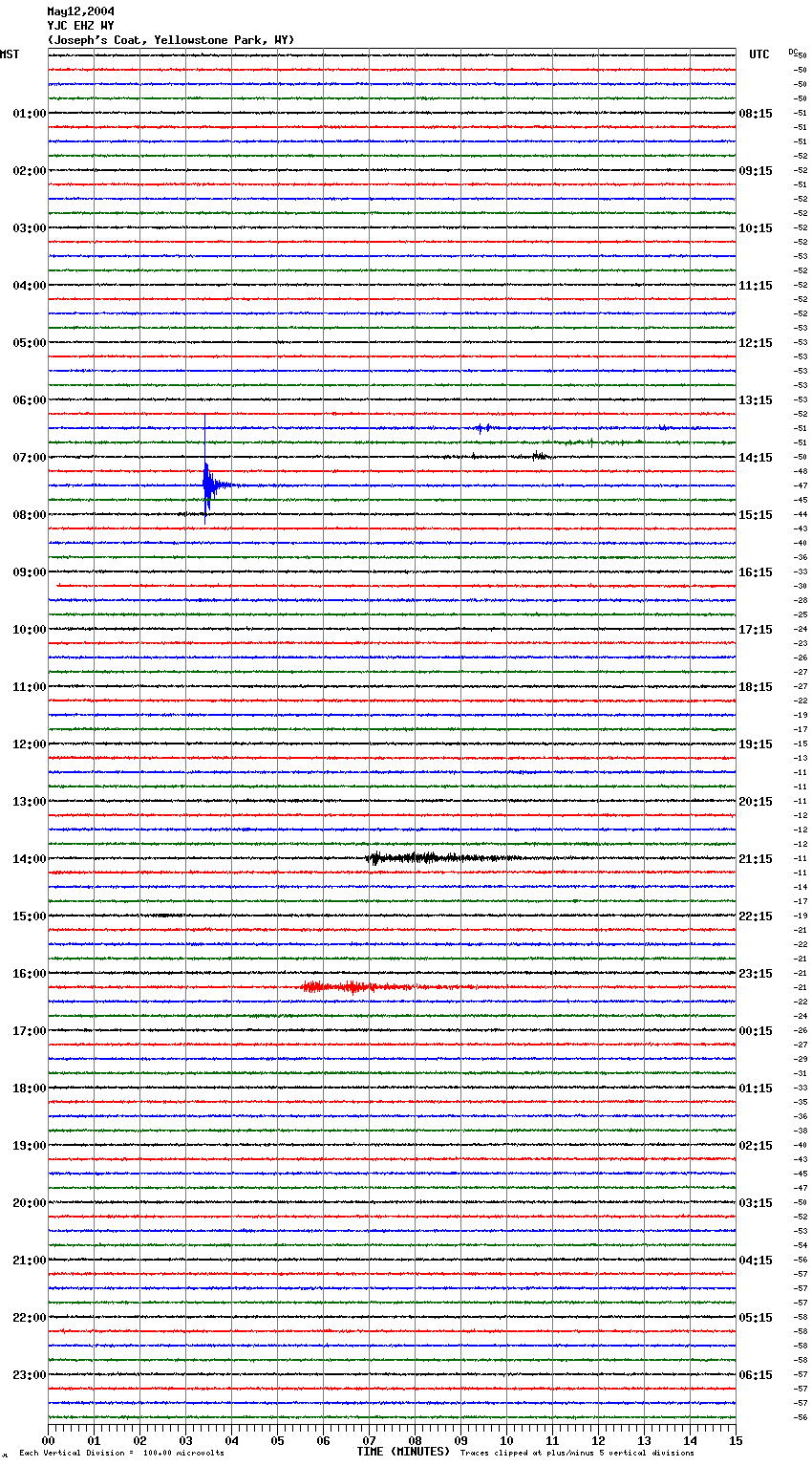Select the 13:00 MST time label
Image resolution: width=812 pixels, height=1466 pixels.
[x=29, y=802]
